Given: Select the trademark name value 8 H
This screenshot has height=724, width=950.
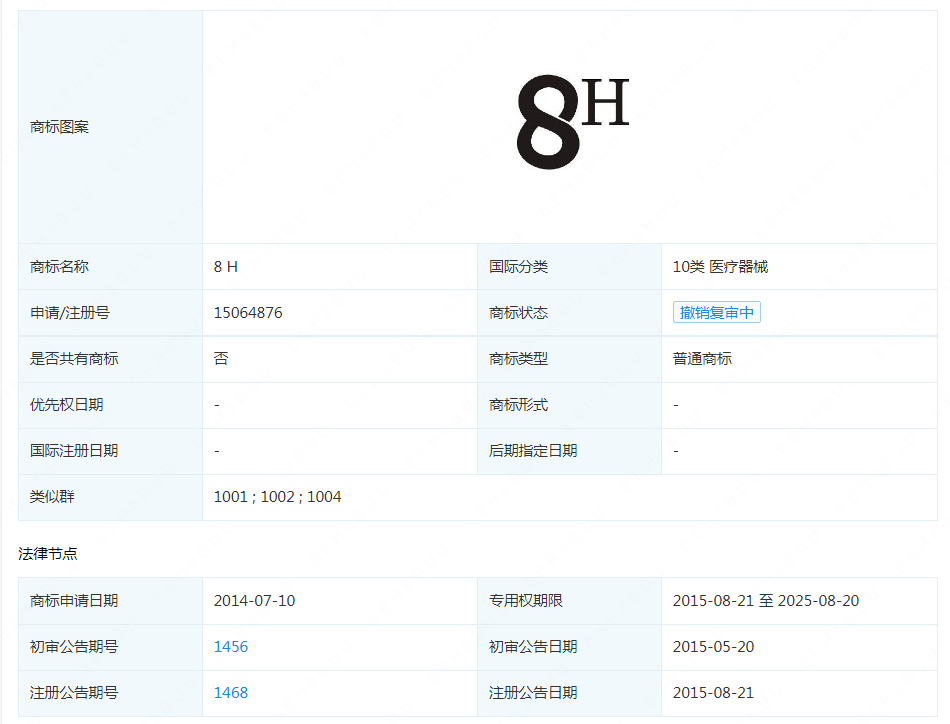Looking at the screenshot, I should point(225,267).
